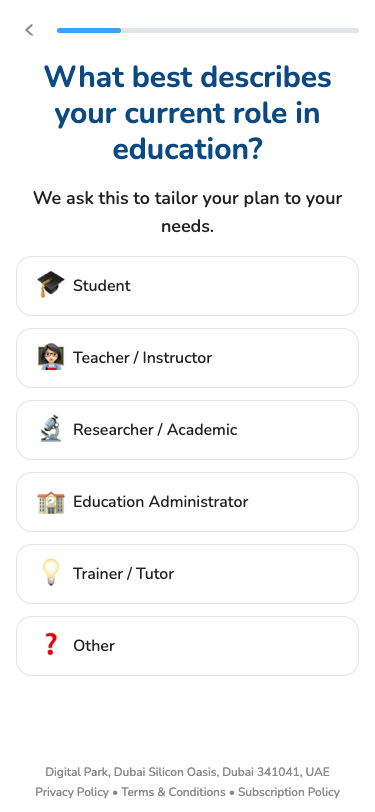Click the light bulb icon
Screen dimensions: 375x812
(x=51, y=573)
